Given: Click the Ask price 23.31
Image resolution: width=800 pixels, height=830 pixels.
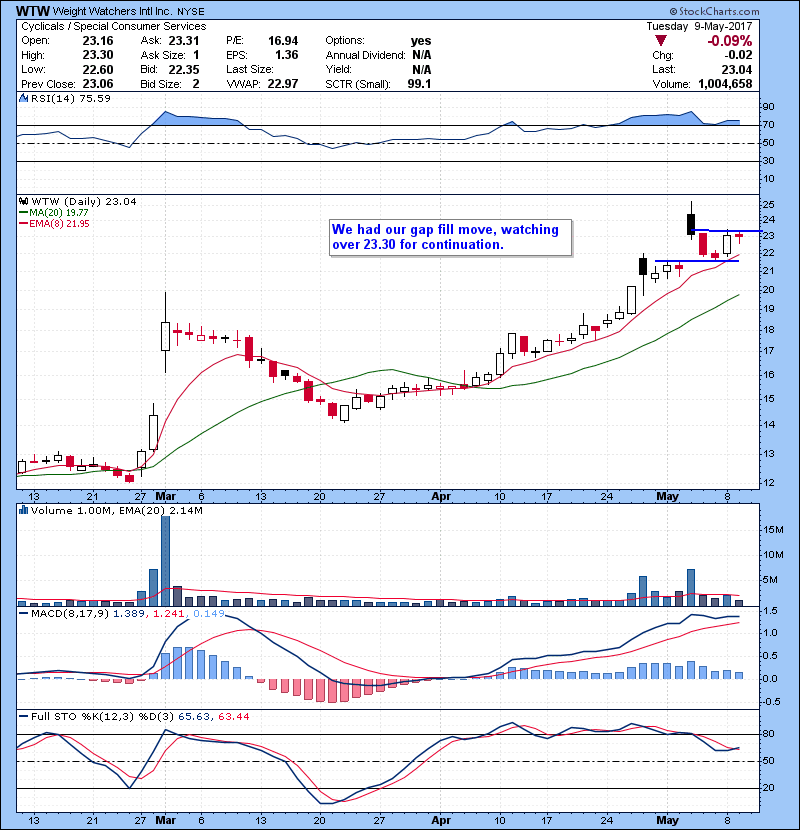Looking at the screenshot, I should [x=184, y=41].
